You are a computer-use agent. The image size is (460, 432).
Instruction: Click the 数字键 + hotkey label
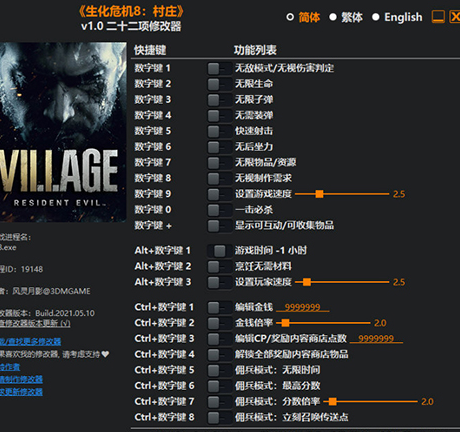153,226
